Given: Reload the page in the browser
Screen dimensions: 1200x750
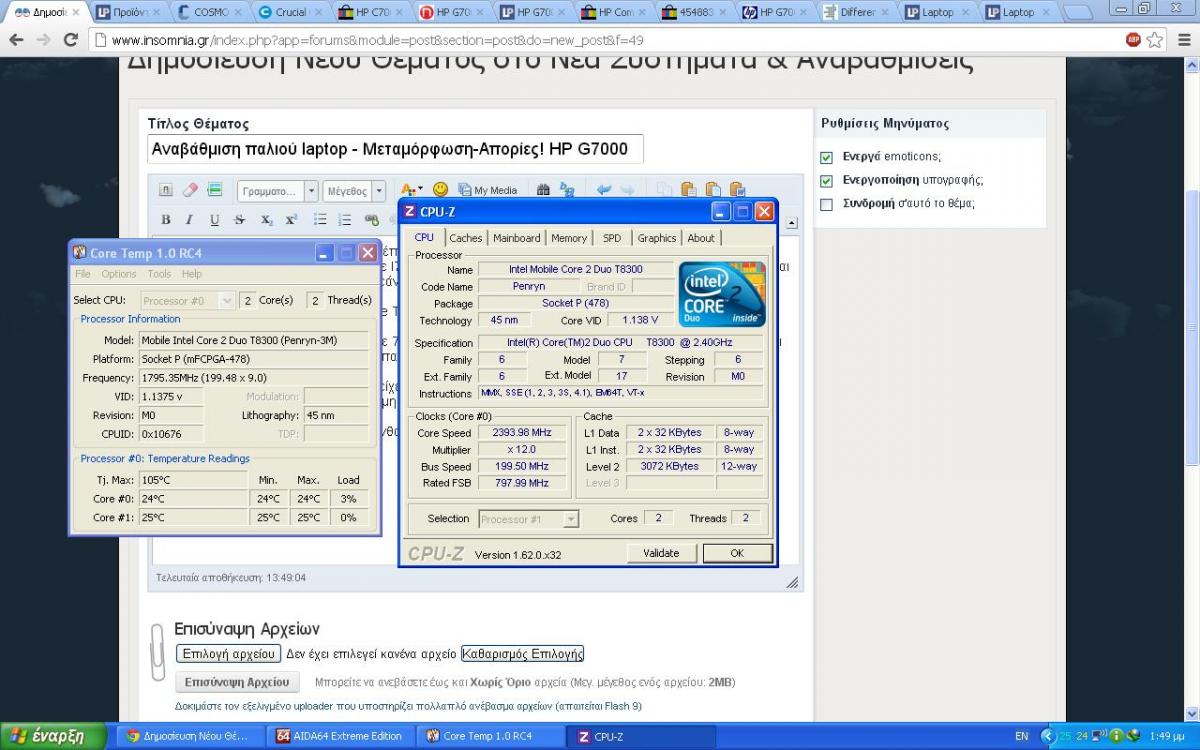Looking at the screenshot, I should pos(70,41).
